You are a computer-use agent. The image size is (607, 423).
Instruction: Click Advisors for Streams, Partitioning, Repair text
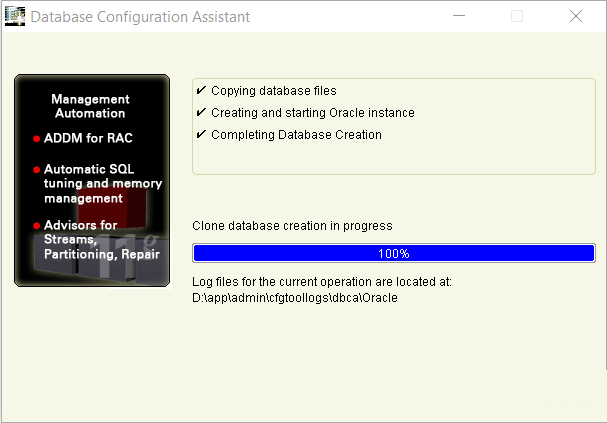pos(101,240)
